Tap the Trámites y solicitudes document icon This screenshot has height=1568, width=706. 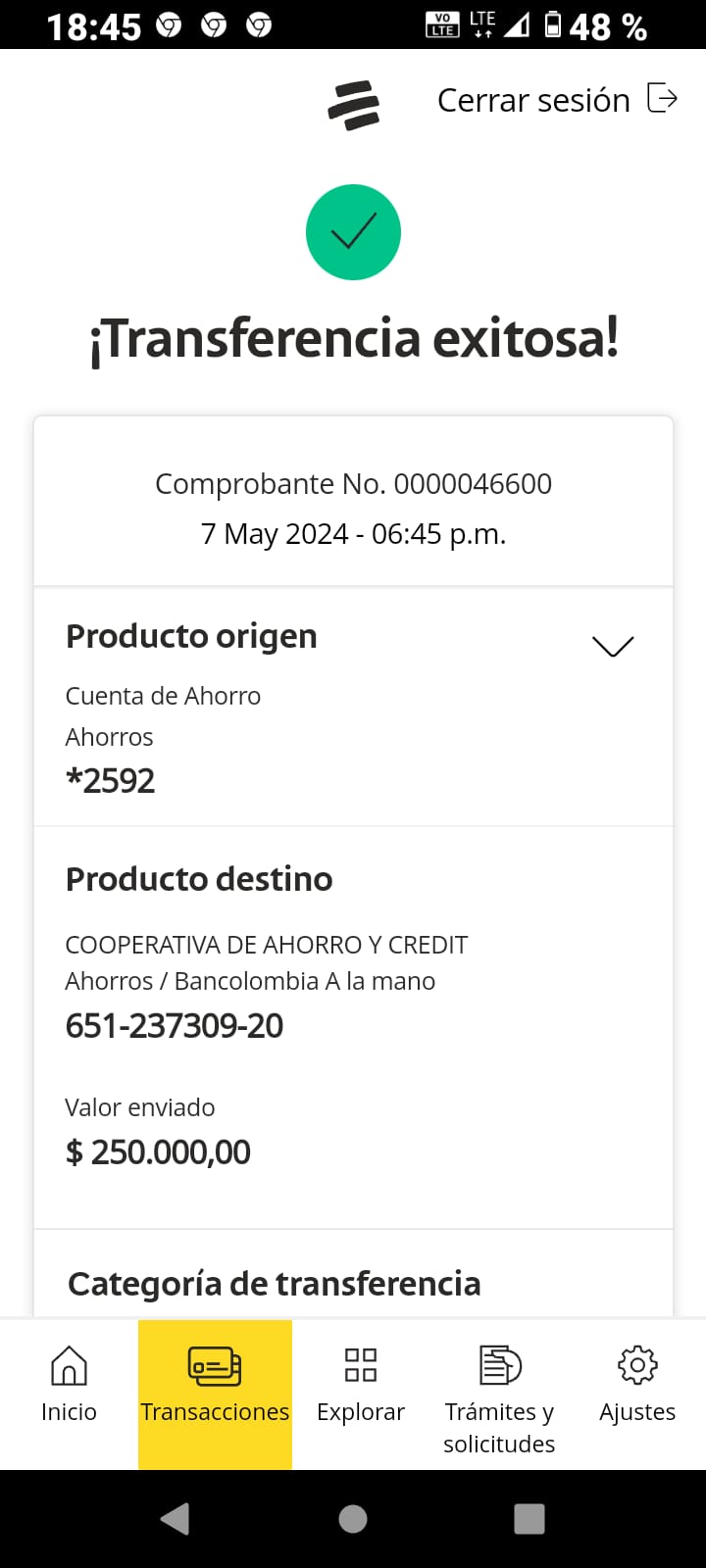[x=499, y=1365]
